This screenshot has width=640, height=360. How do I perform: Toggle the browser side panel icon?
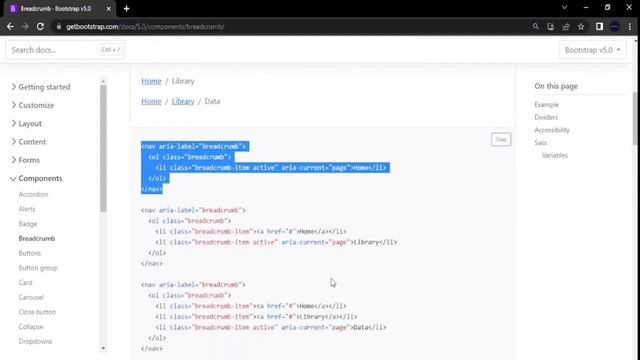click(x=599, y=27)
